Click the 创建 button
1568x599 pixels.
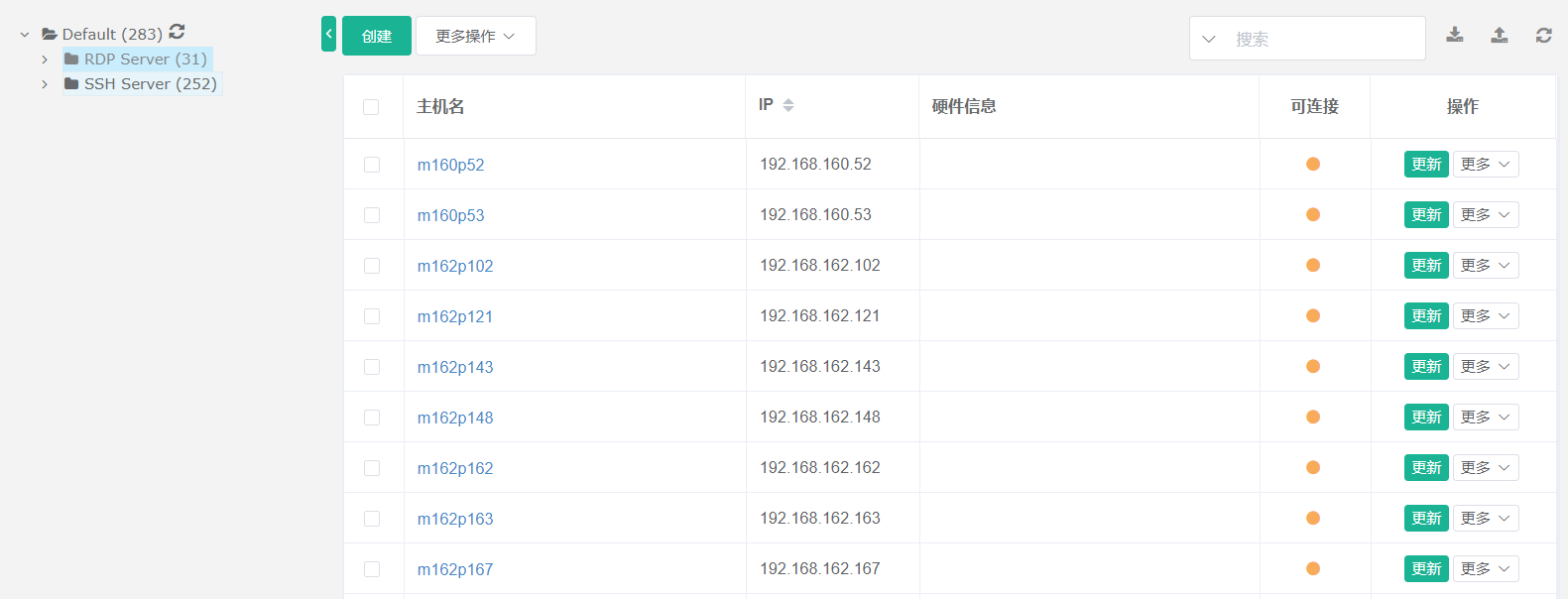point(377,36)
